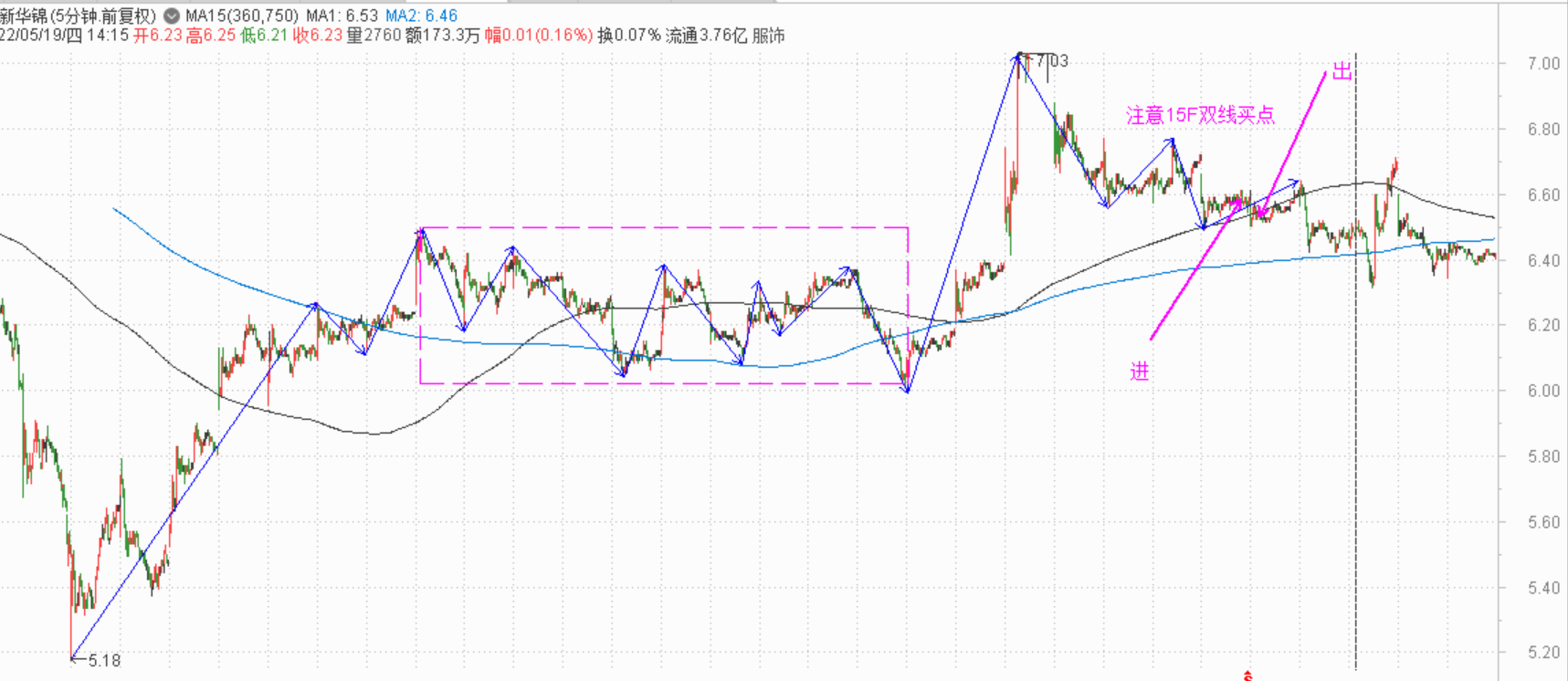The image size is (1568, 681).
Task: Click the turnover amount 额173.3万
Action: click(443, 36)
